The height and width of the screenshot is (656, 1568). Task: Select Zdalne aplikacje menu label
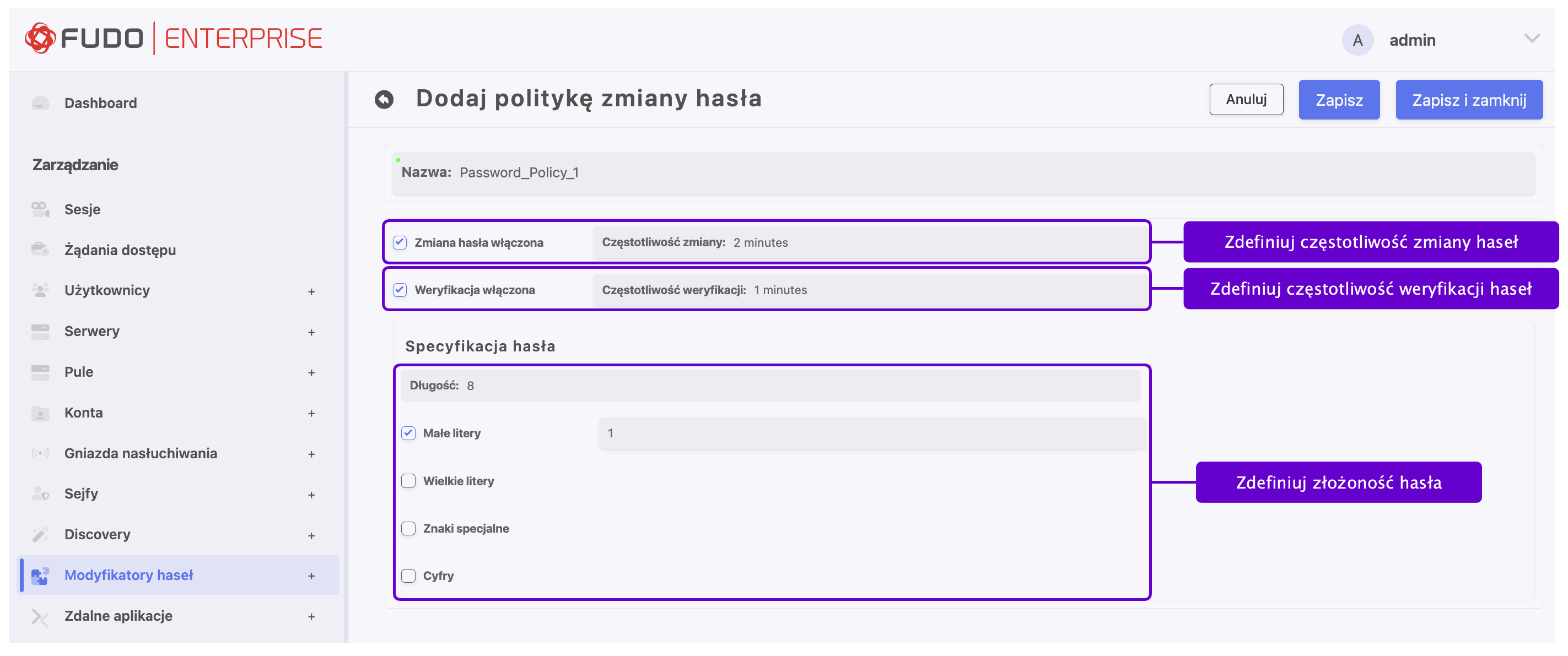[118, 616]
